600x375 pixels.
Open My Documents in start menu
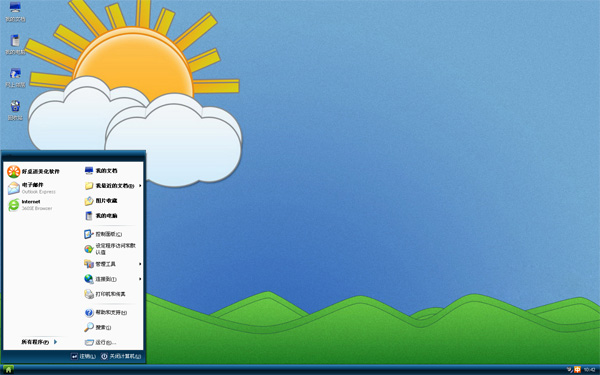(x=101, y=171)
